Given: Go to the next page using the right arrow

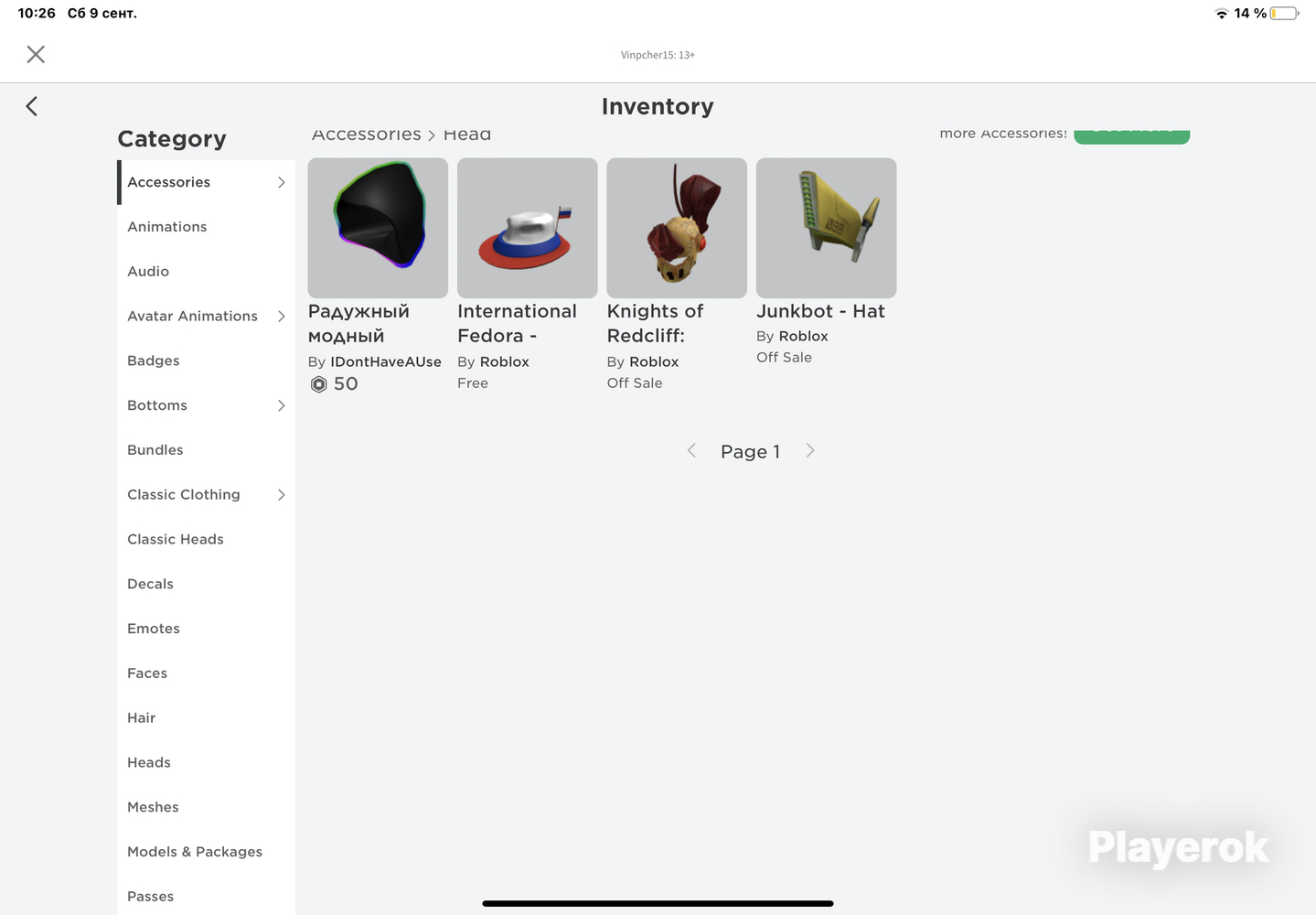Looking at the screenshot, I should click(x=810, y=450).
